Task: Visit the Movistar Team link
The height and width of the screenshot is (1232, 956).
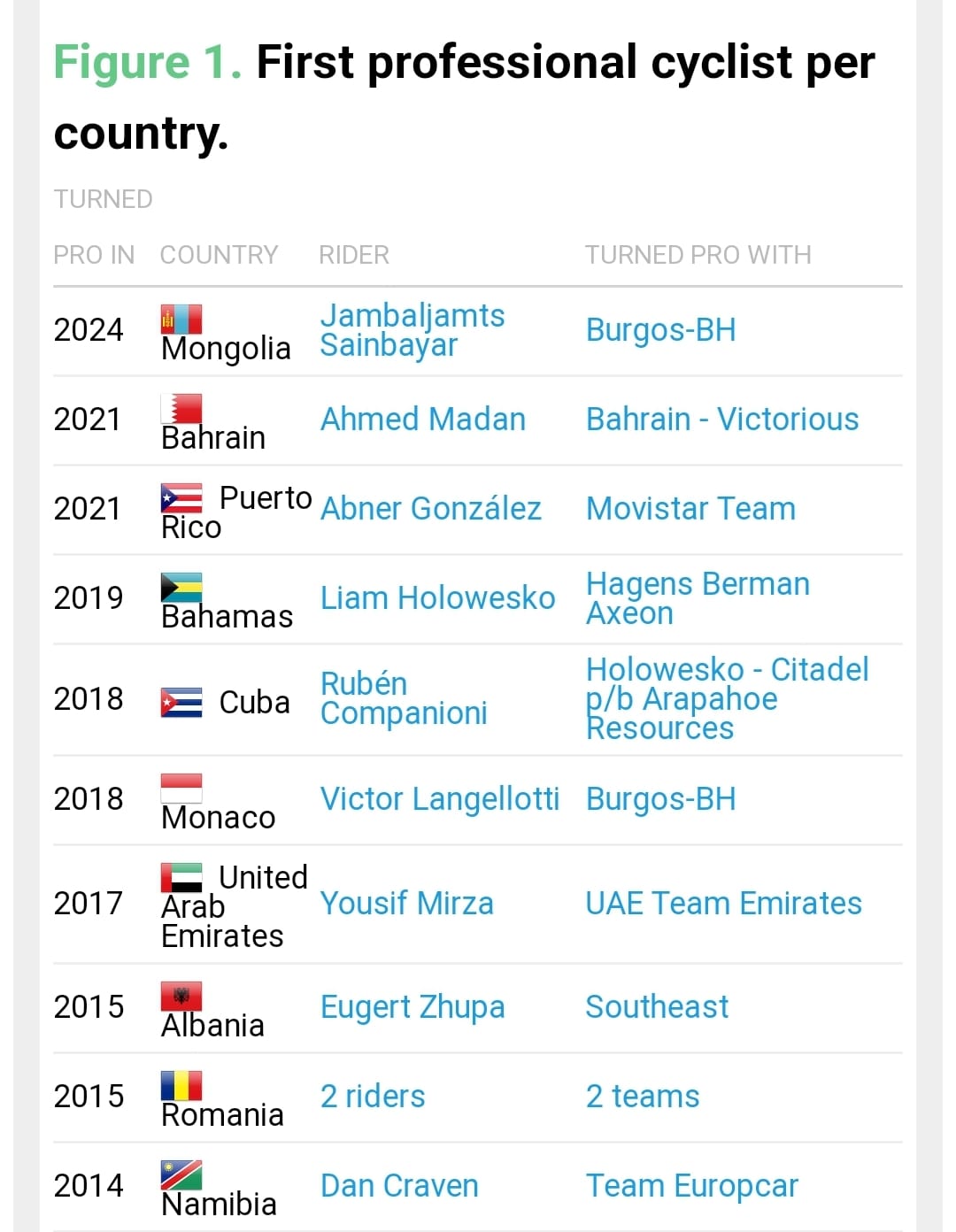Action: click(x=690, y=509)
